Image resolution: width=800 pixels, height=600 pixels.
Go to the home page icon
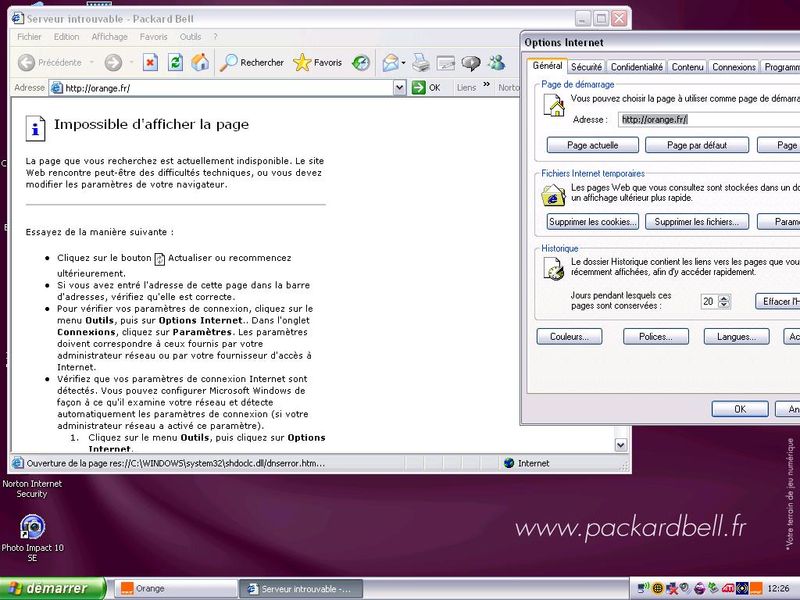(200, 62)
